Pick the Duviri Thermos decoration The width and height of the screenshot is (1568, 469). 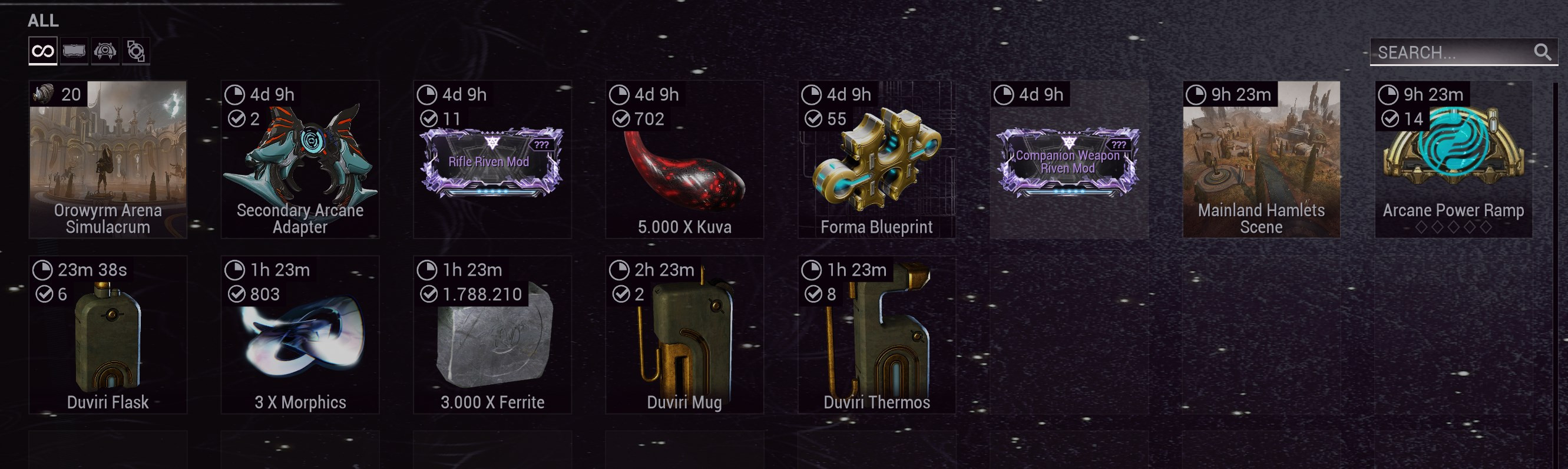[x=877, y=335]
